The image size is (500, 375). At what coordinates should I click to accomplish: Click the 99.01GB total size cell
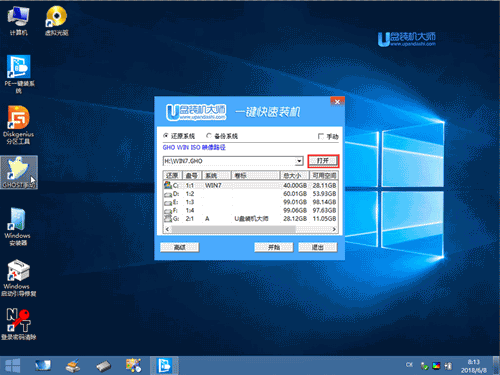coord(295,202)
